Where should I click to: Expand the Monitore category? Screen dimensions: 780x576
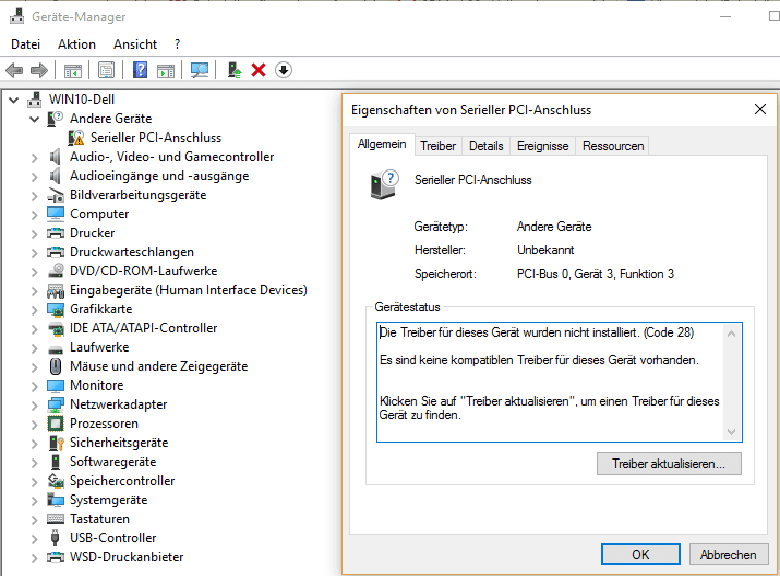tap(34, 386)
